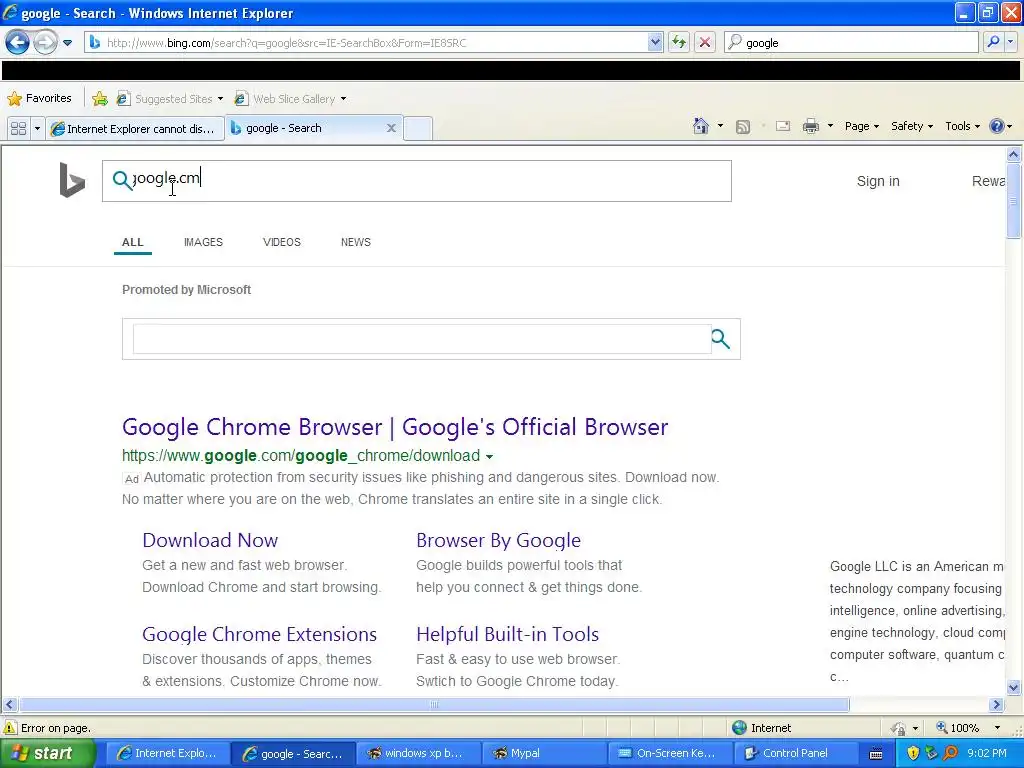Expand the address bar history dropdown
Image resolution: width=1024 pixels, height=768 pixels.
655,42
